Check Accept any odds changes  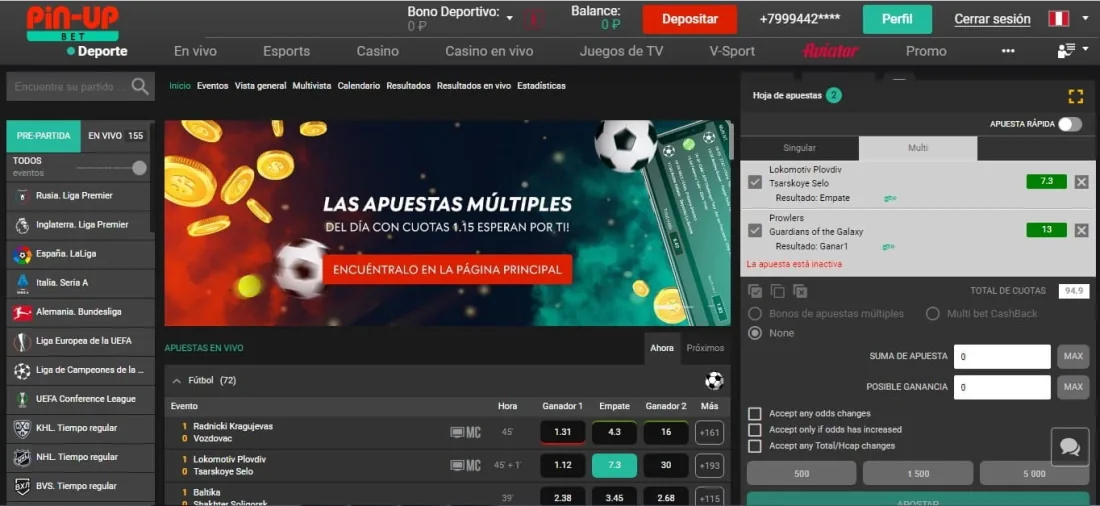(x=755, y=413)
